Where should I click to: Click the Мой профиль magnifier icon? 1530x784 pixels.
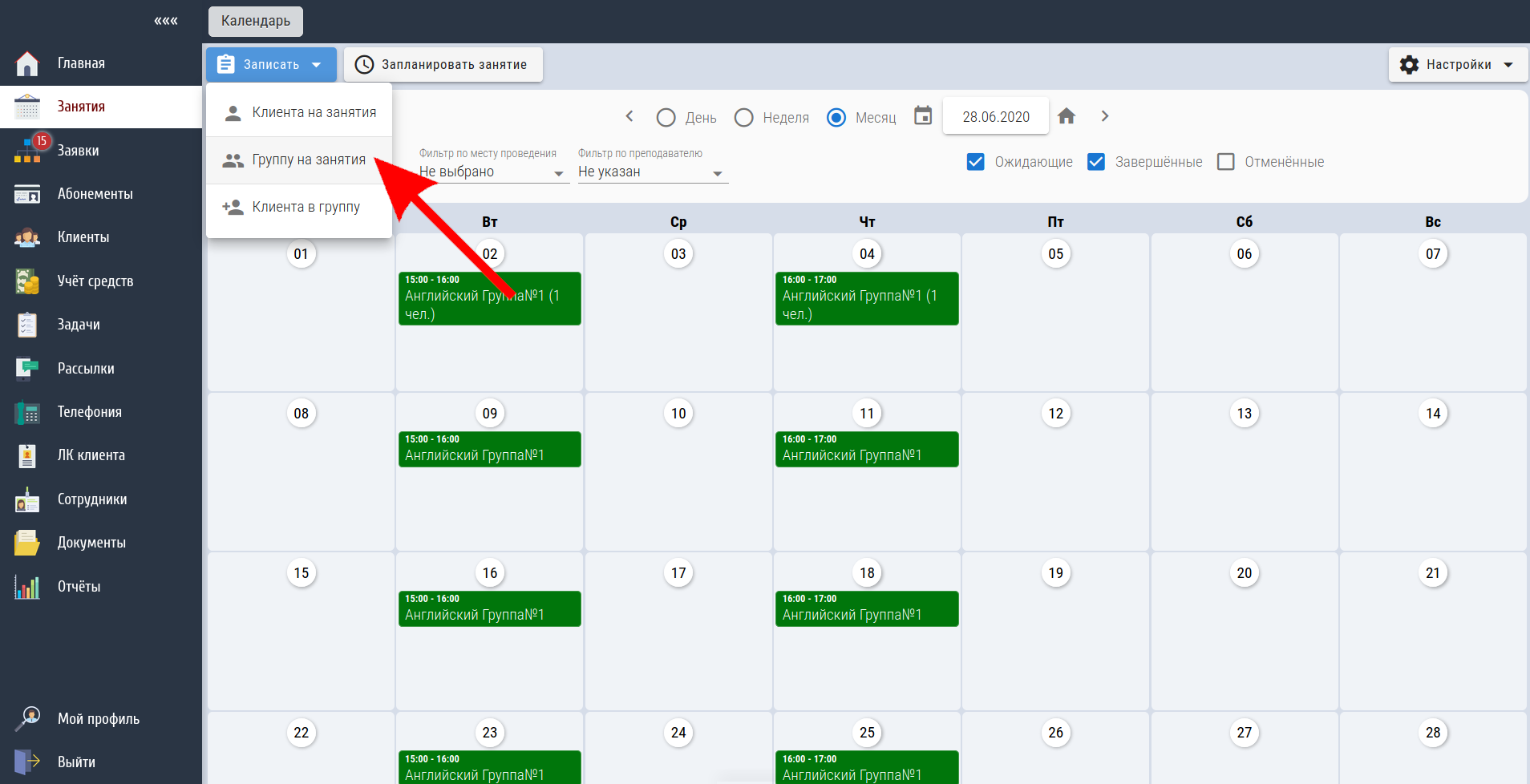(27, 718)
